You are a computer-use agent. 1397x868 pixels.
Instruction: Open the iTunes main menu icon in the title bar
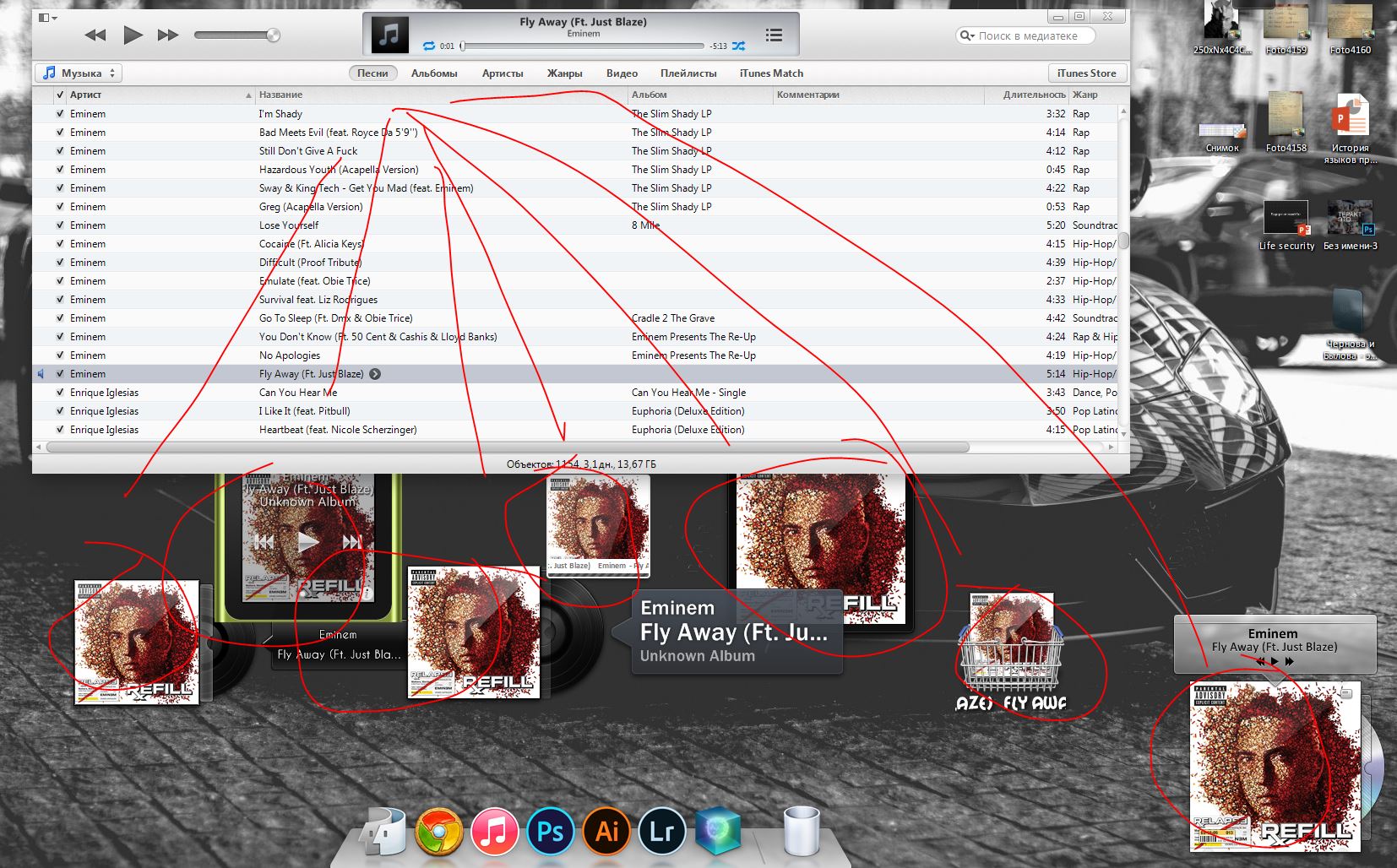(x=47, y=17)
